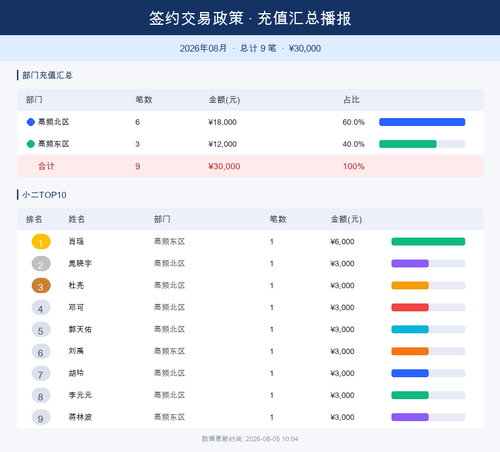Click 高频北区 in the rank 7 row
The width and height of the screenshot is (500, 452).
point(170,373)
